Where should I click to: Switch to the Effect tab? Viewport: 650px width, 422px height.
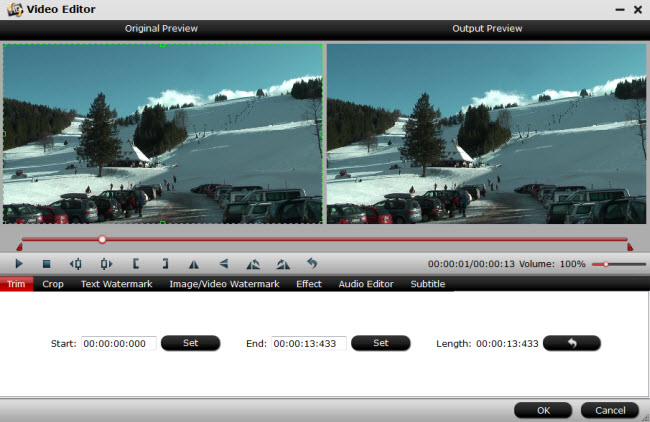[x=309, y=284]
